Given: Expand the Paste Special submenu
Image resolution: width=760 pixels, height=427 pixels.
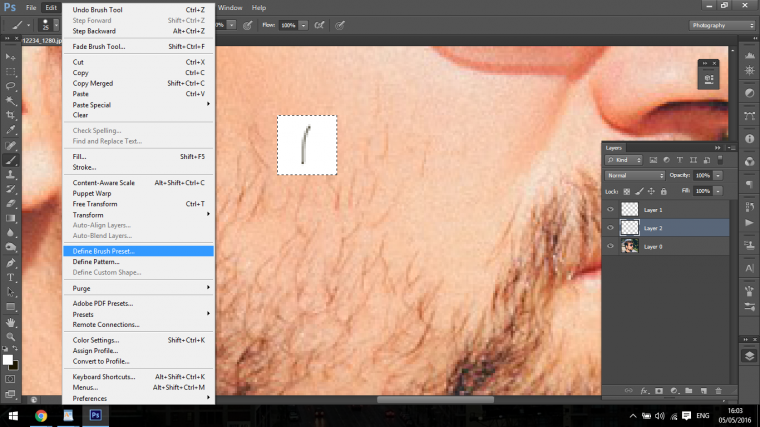Looking at the screenshot, I should coord(139,105).
